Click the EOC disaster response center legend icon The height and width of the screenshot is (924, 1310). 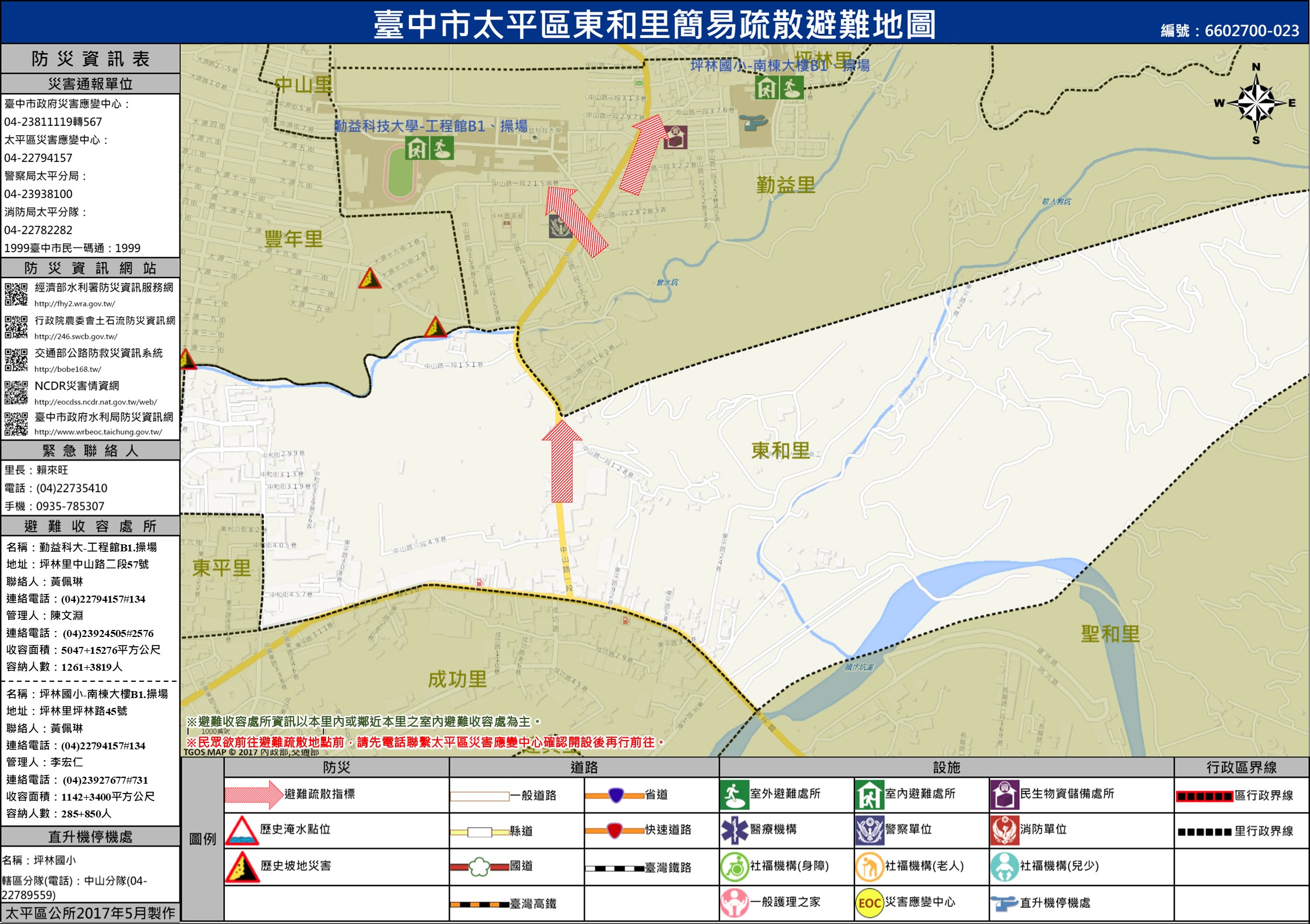coord(869,902)
